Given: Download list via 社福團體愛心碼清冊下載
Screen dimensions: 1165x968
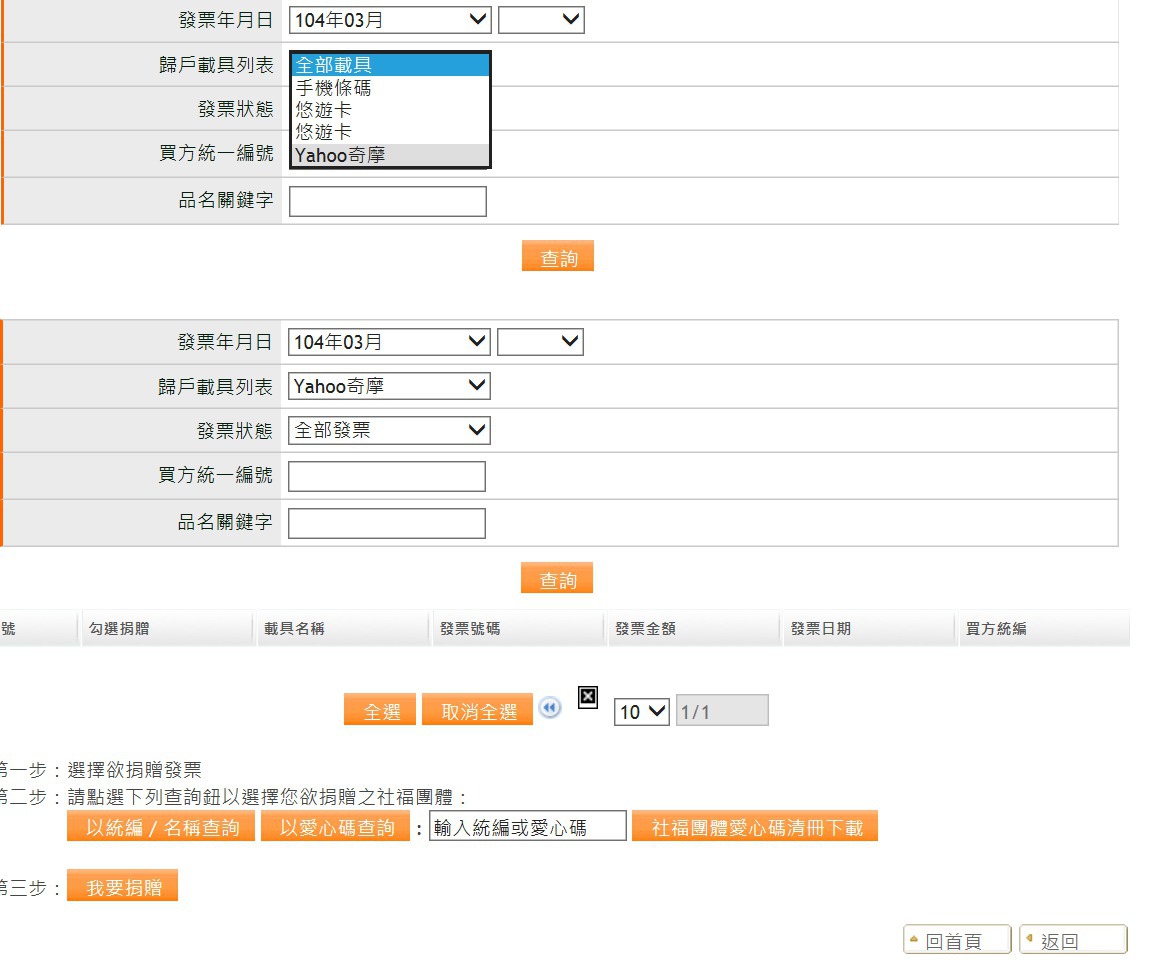Looking at the screenshot, I should point(755,827).
